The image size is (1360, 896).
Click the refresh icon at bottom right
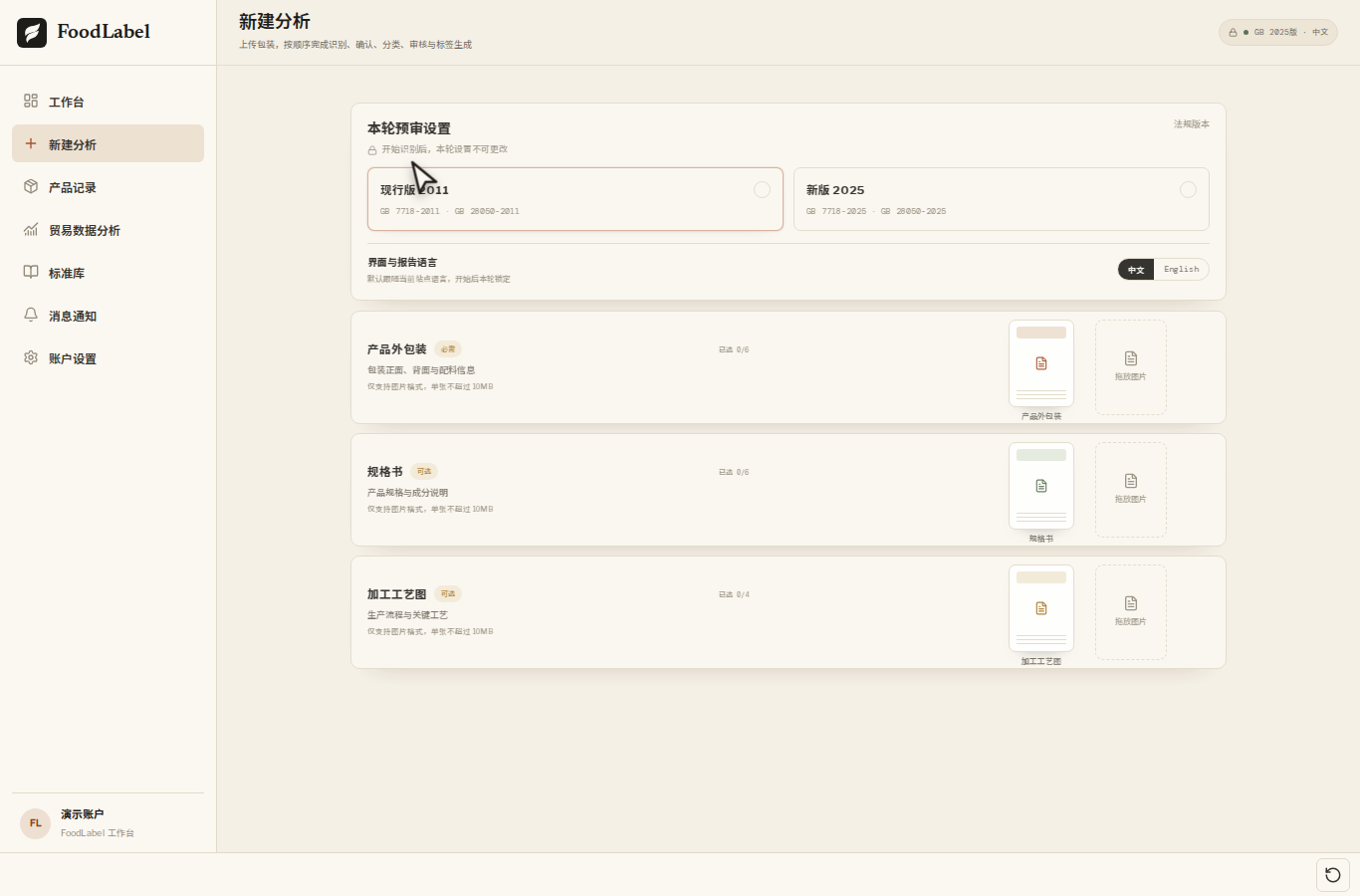coord(1333,875)
